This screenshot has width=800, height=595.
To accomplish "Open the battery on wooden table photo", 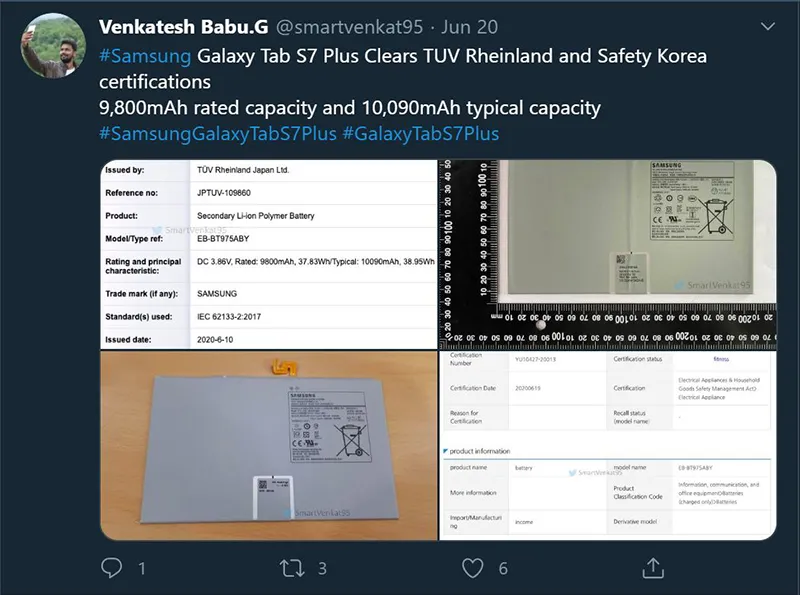I will [x=269, y=445].
